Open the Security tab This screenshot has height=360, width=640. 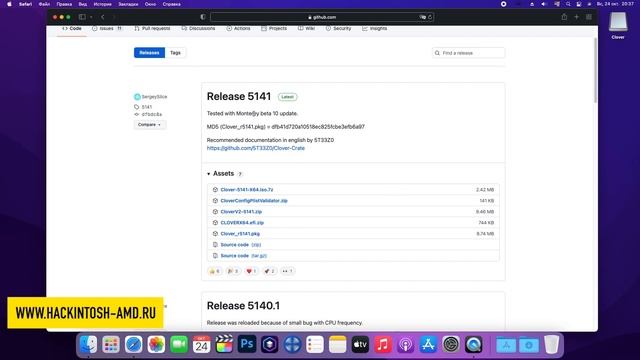coord(338,29)
